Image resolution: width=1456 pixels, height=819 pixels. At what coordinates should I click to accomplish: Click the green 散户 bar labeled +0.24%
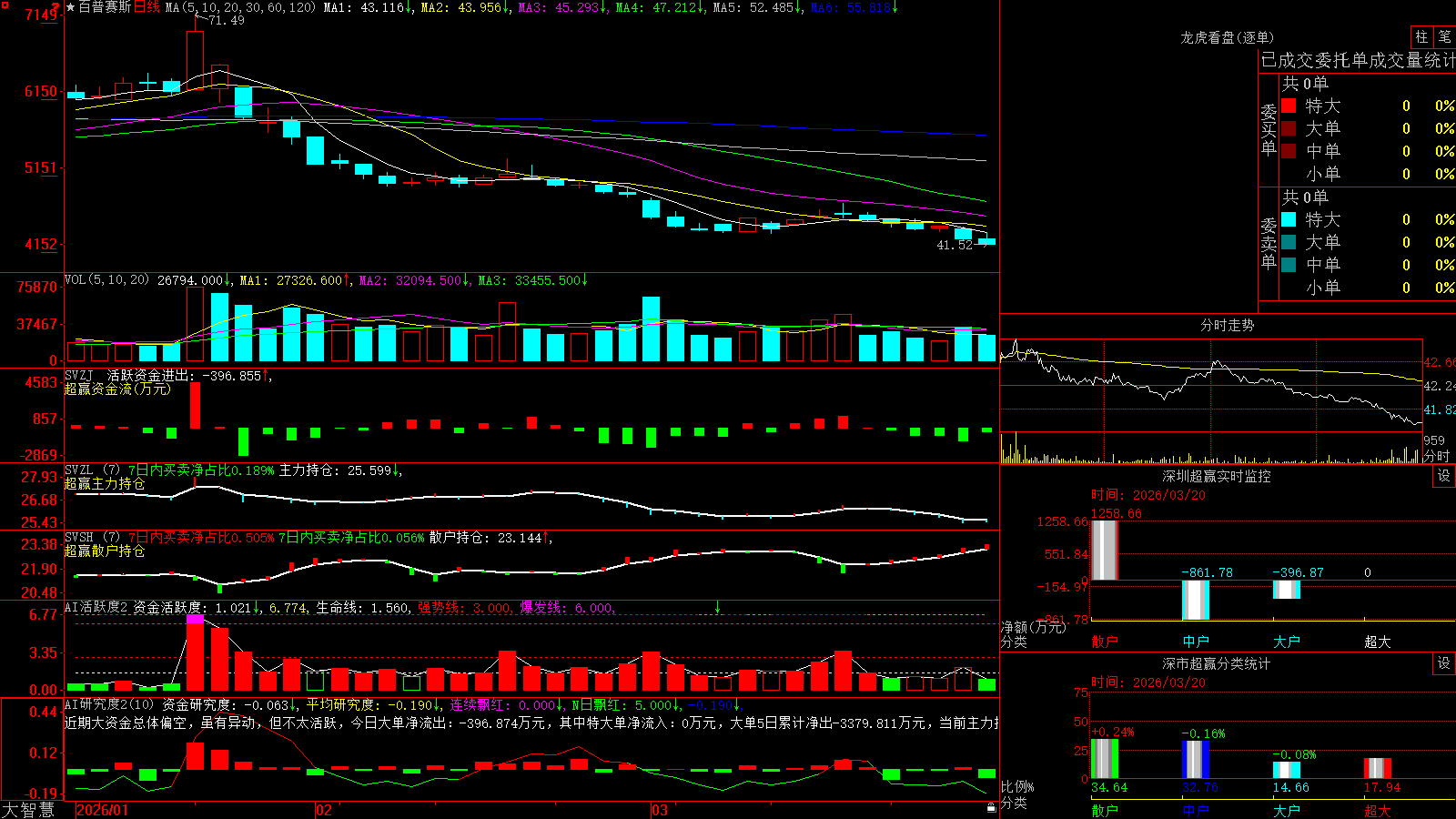tap(1104, 758)
